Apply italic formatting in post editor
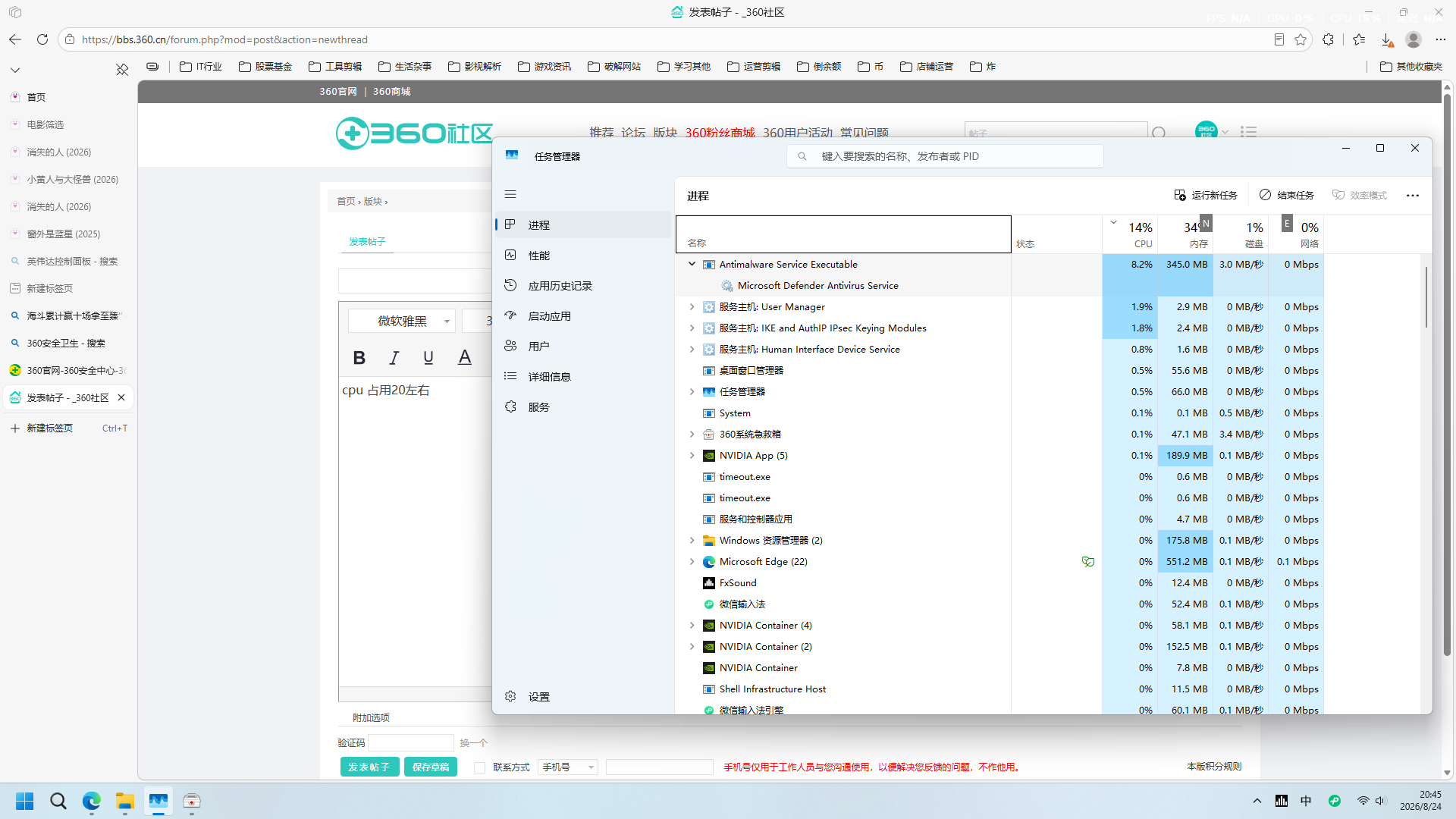Screen dimensions: 1456x819 [x=394, y=357]
